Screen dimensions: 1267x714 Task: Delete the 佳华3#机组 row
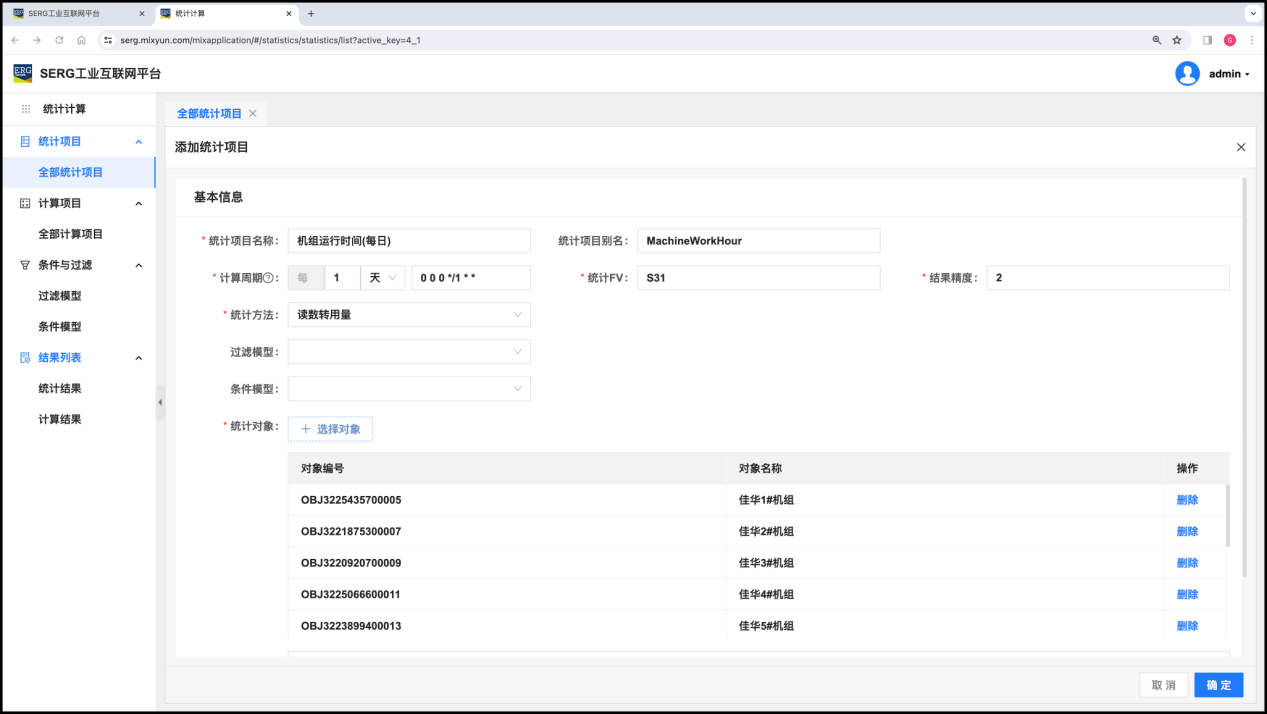[1187, 563]
